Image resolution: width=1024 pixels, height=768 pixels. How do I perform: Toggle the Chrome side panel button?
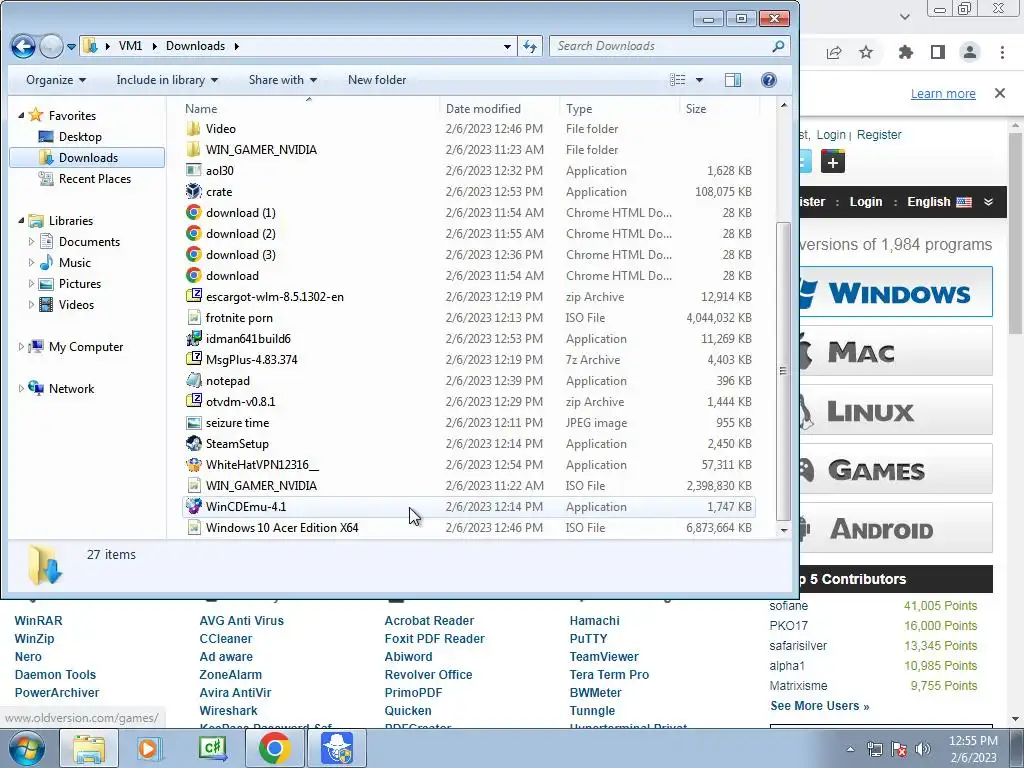pyautogui.click(x=938, y=52)
